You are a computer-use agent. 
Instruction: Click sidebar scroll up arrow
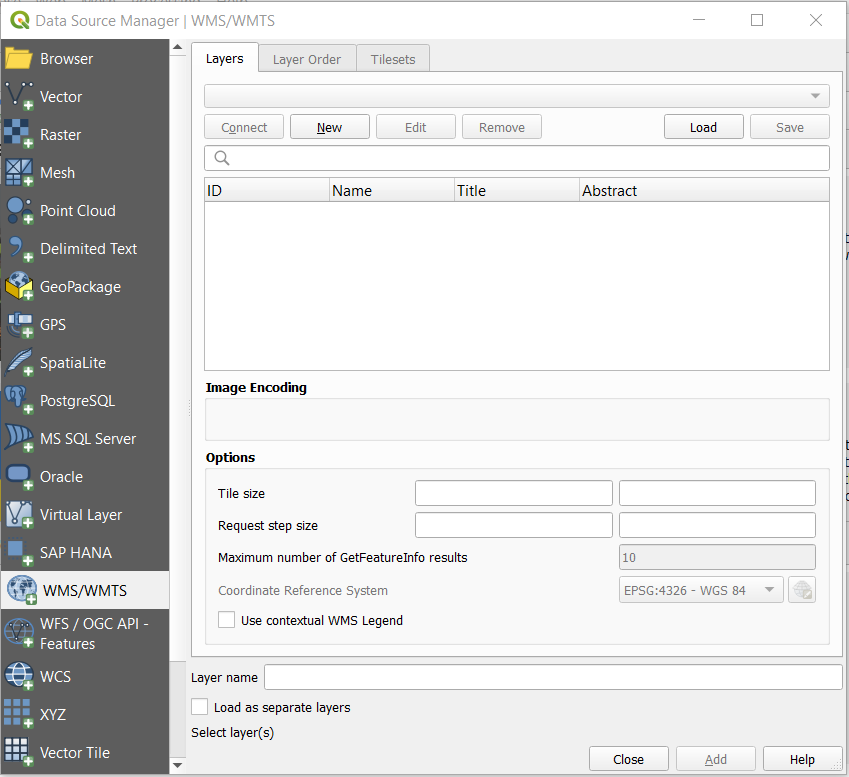178,48
